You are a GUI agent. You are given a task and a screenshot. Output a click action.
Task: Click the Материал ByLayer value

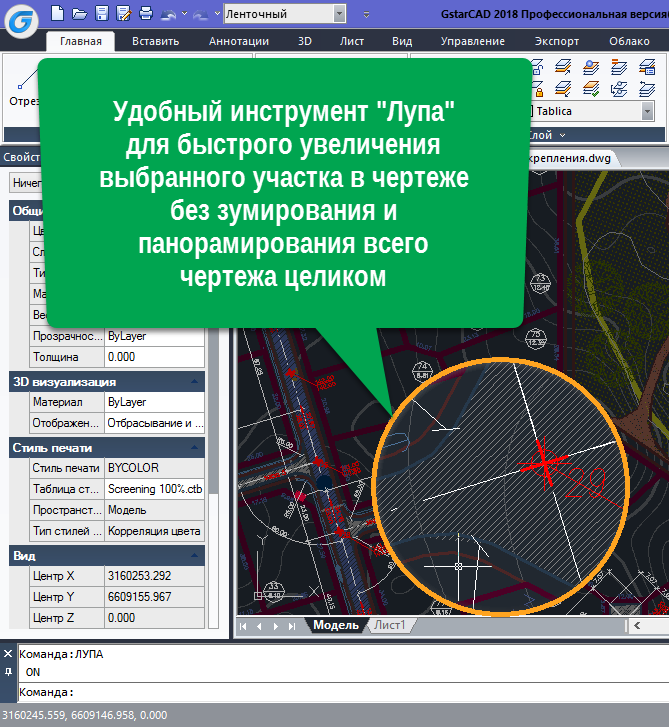[x=154, y=402]
